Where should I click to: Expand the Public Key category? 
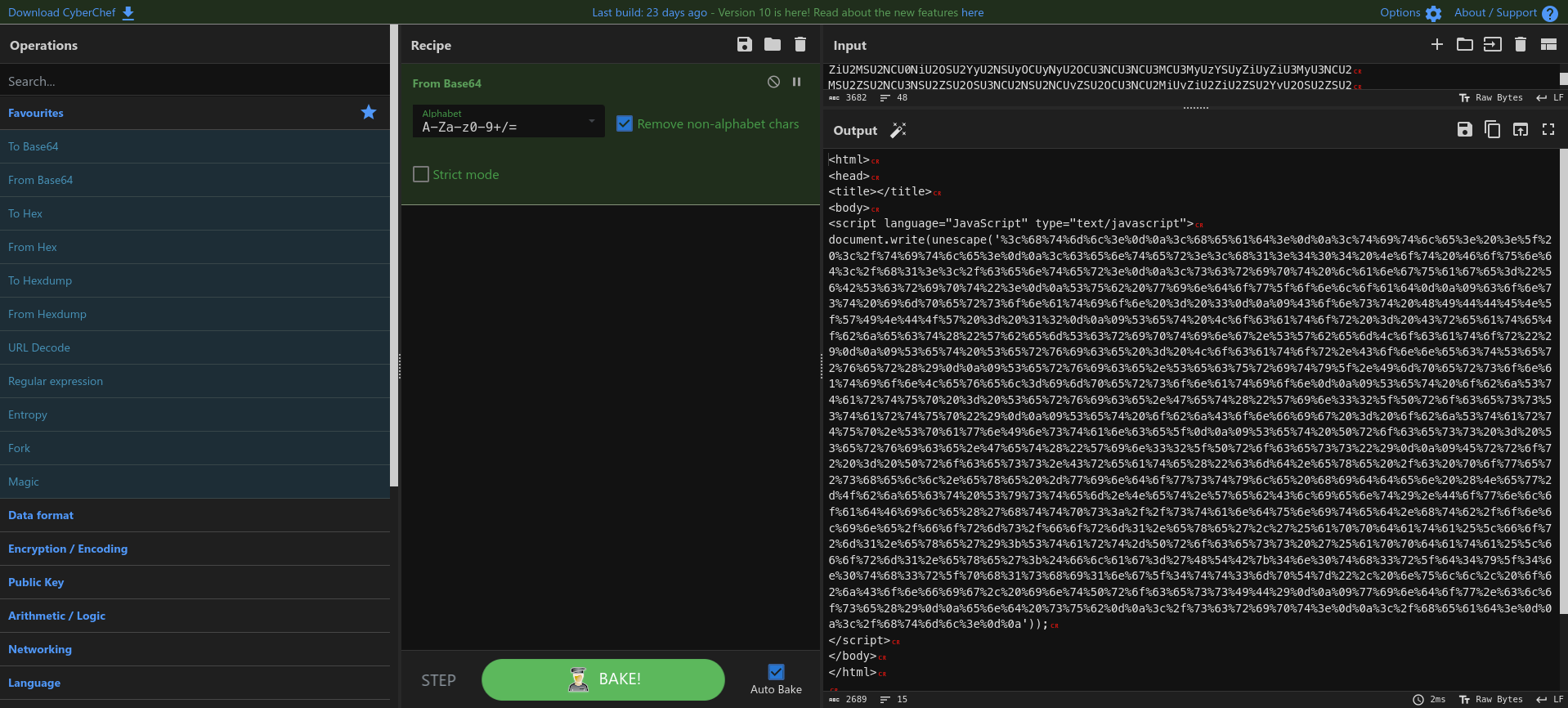point(195,582)
